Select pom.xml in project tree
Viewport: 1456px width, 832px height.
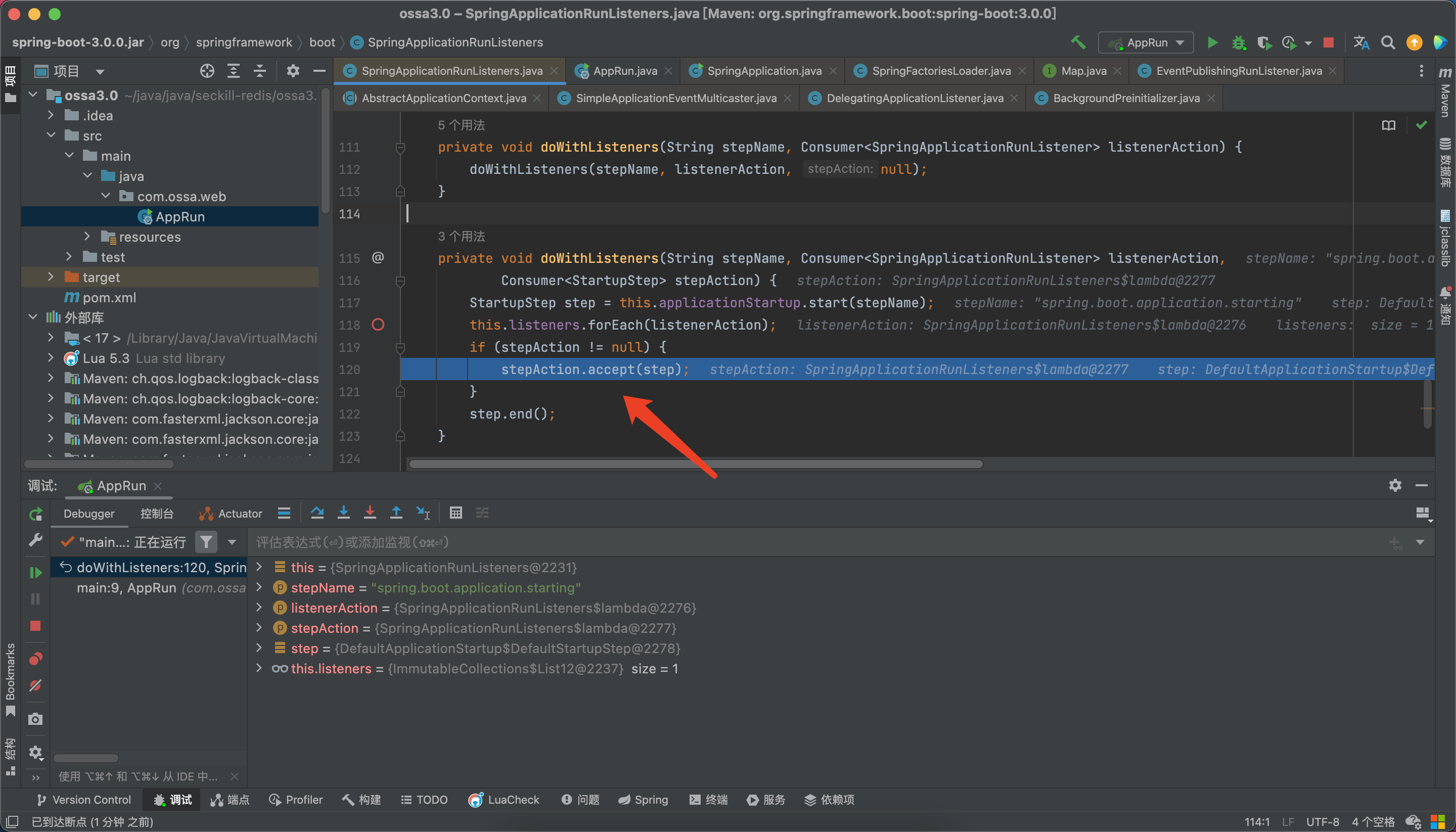[109, 297]
